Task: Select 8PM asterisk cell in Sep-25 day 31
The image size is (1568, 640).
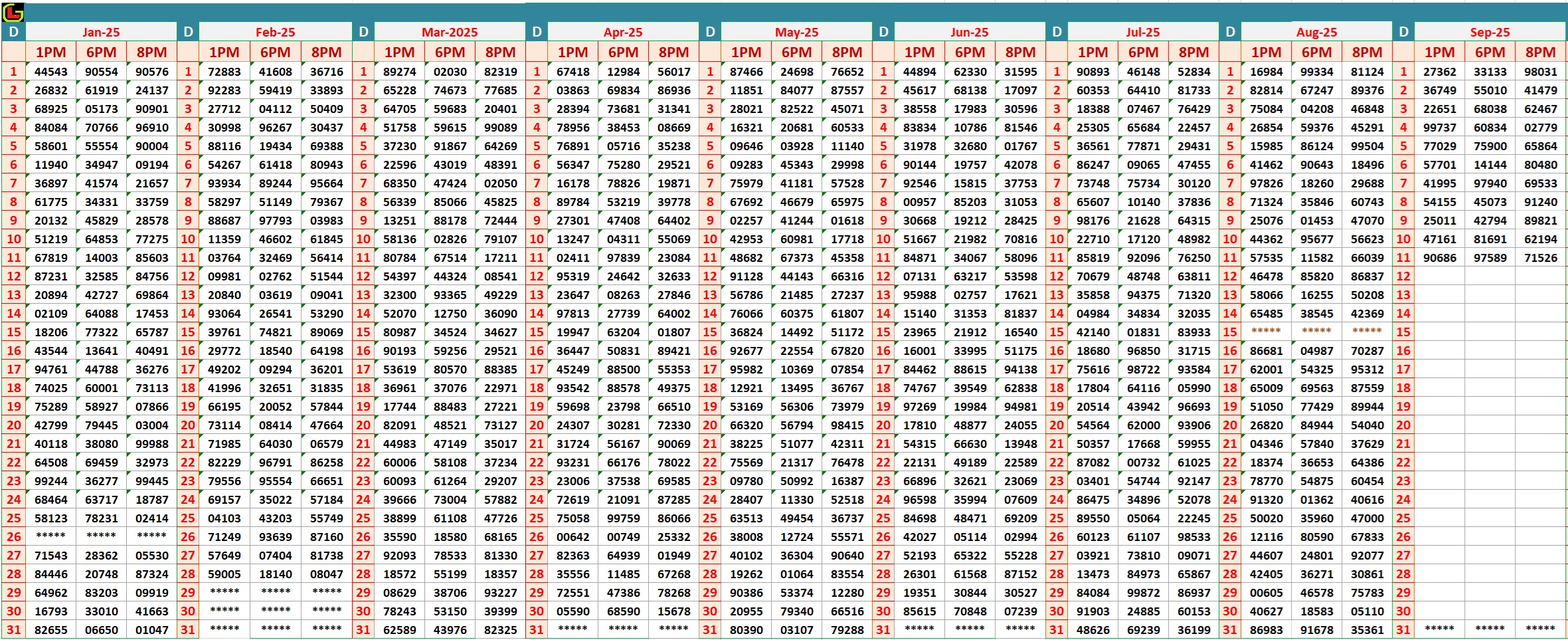Action: (1540, 629)
